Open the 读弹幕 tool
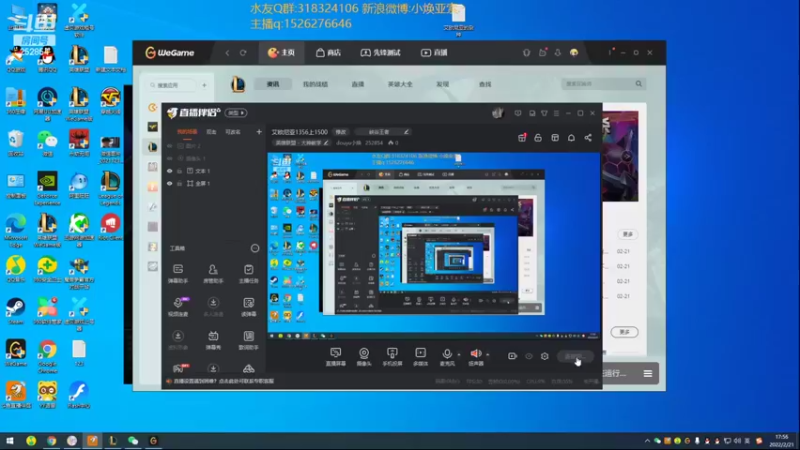Screen dimensions: 800x450 [x=248, y=307]
